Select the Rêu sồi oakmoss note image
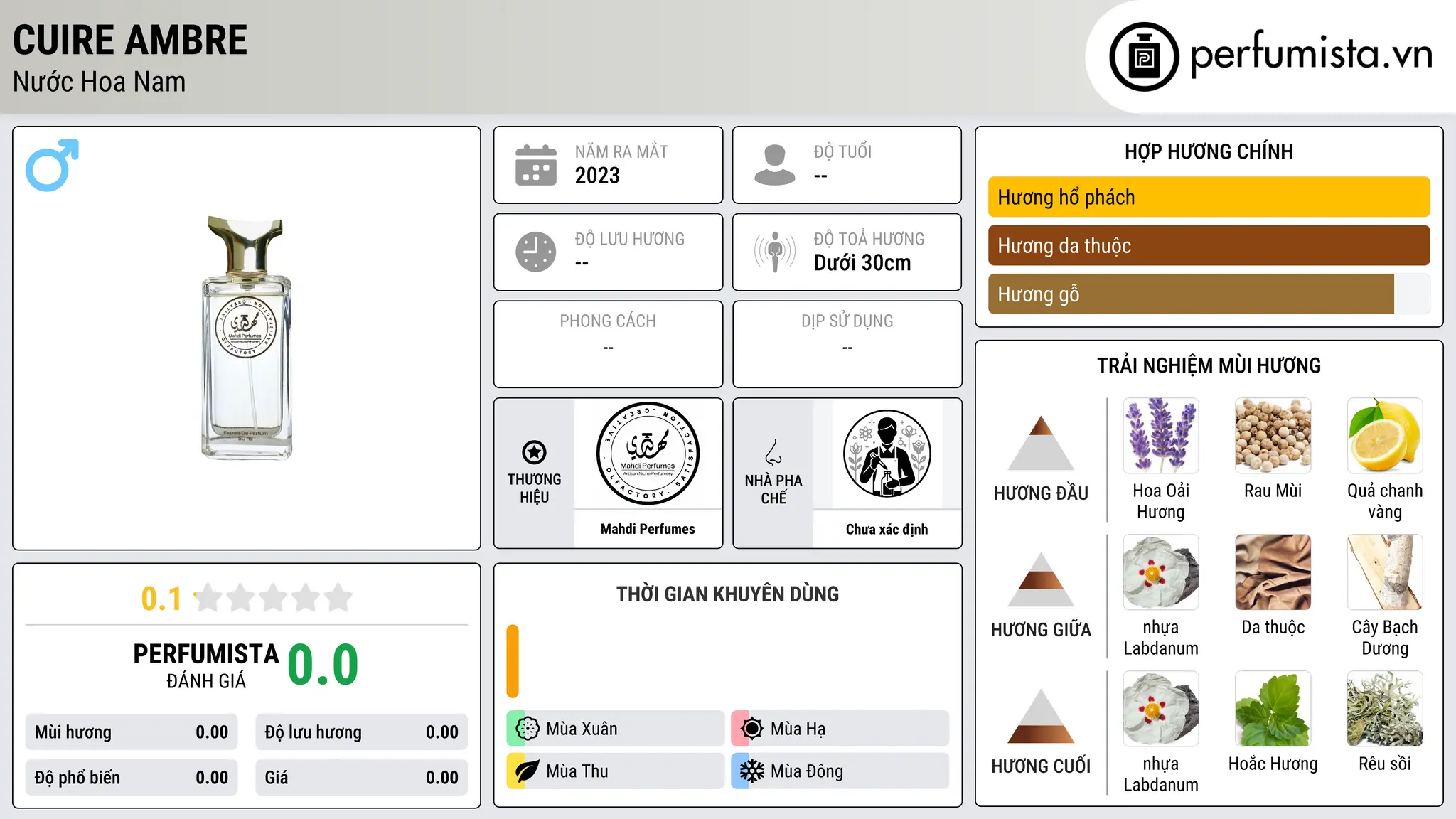Image resolution: width=1456 pixels, height=819 pixels. 1385,709
